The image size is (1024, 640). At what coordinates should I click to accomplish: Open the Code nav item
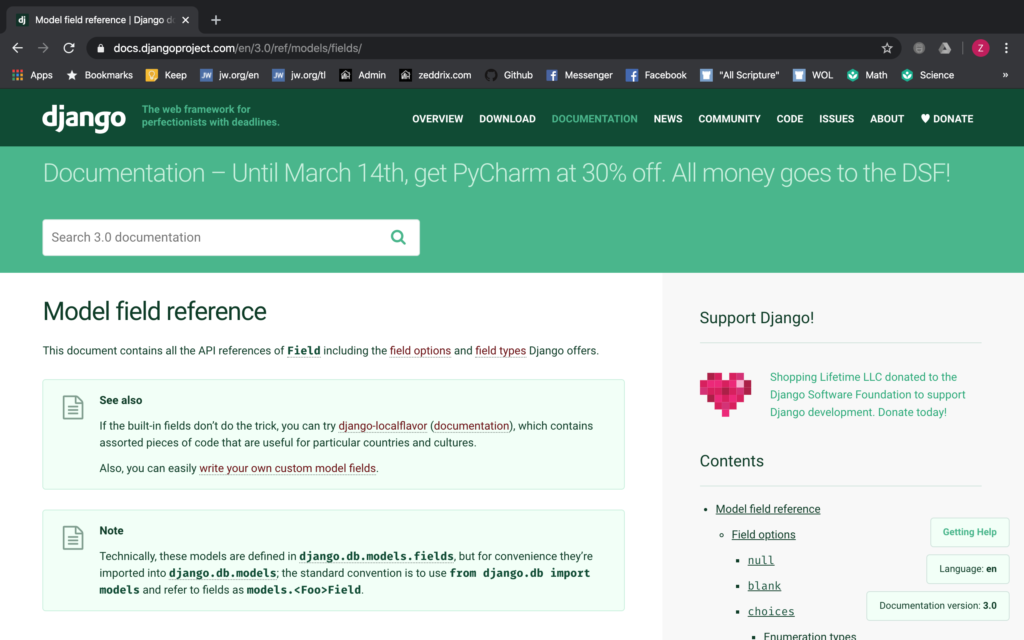790,119
